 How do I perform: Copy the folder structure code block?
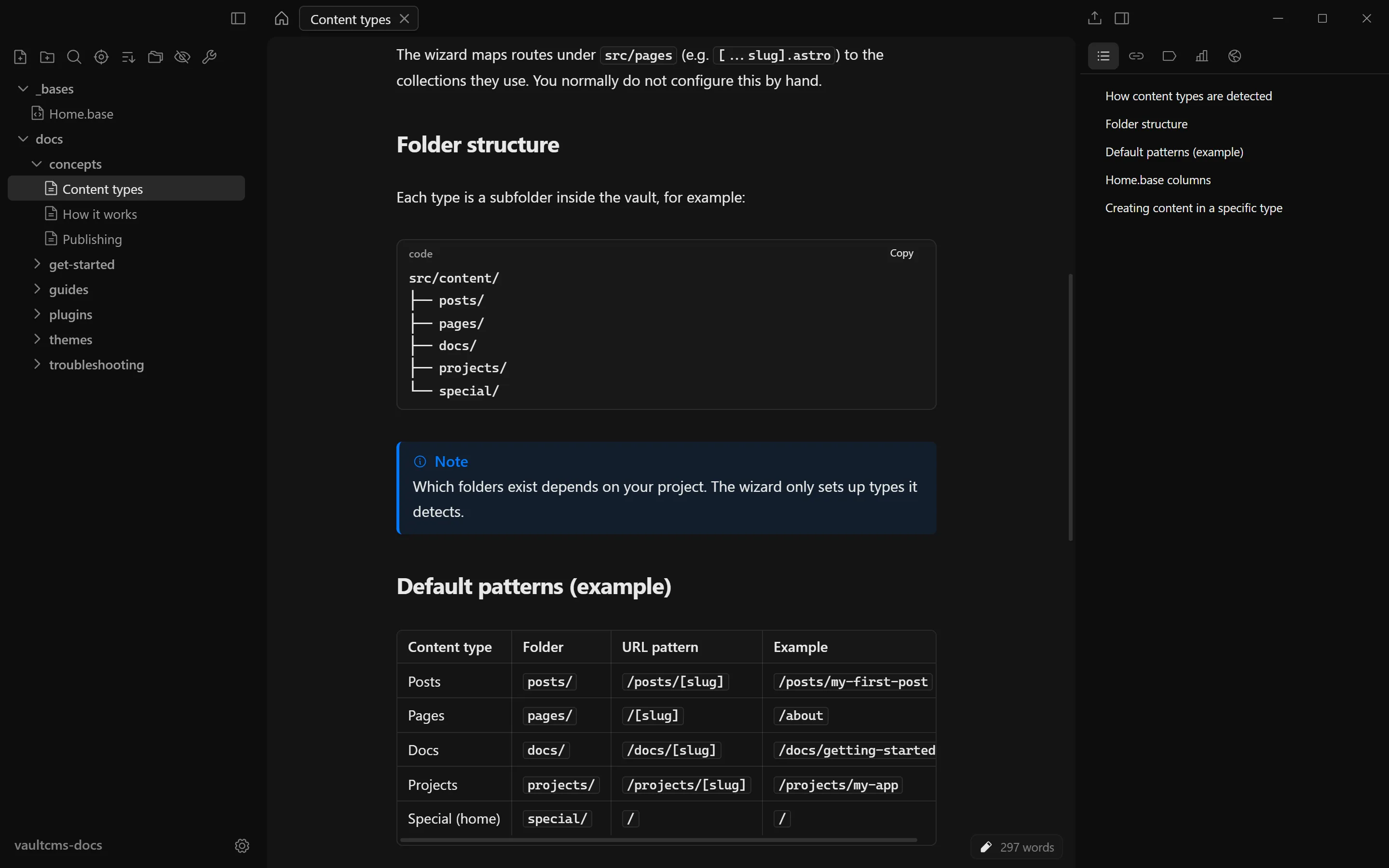[x=901, y=253]
